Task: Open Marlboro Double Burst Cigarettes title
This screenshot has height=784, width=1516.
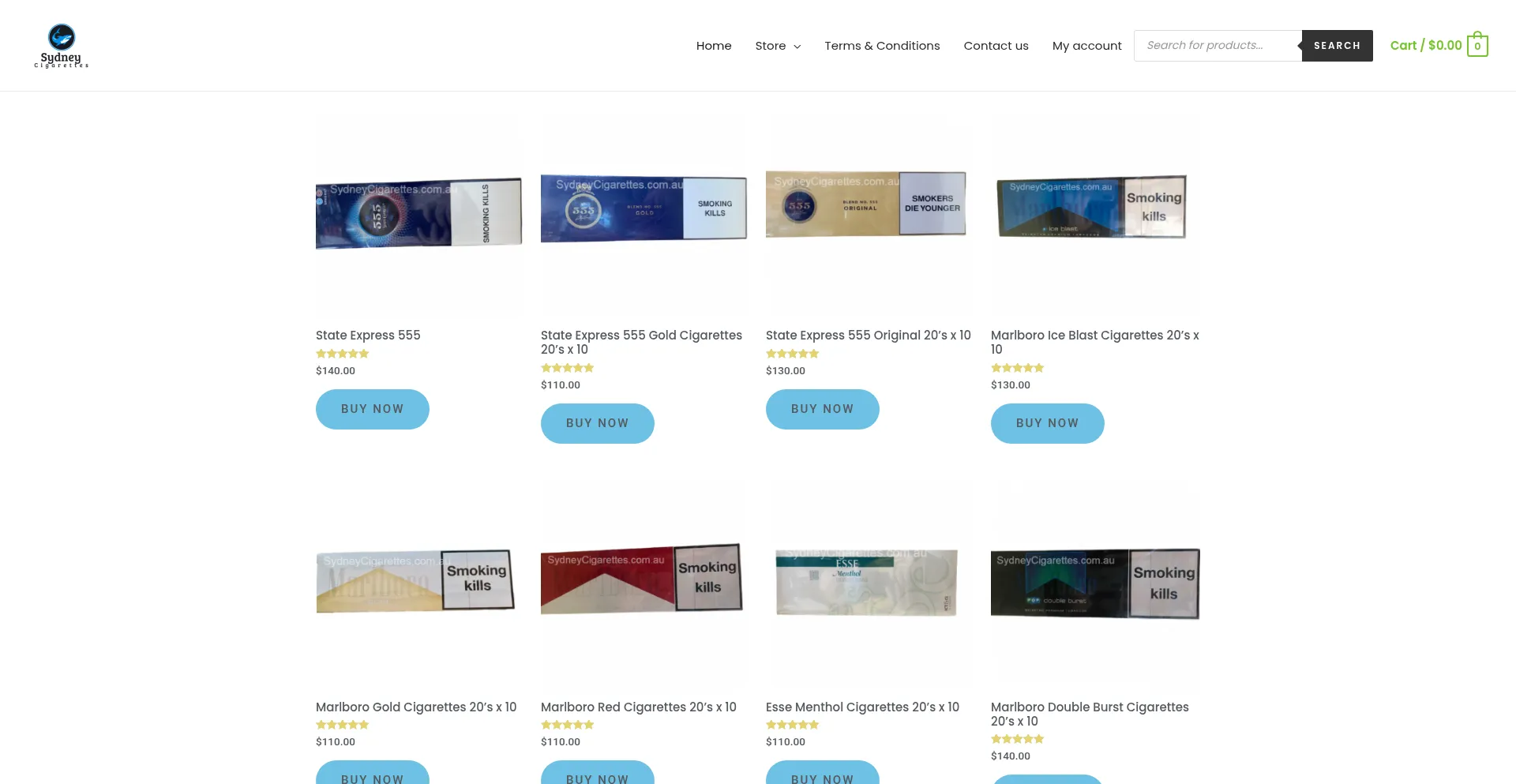Action: click(1090, 715)
